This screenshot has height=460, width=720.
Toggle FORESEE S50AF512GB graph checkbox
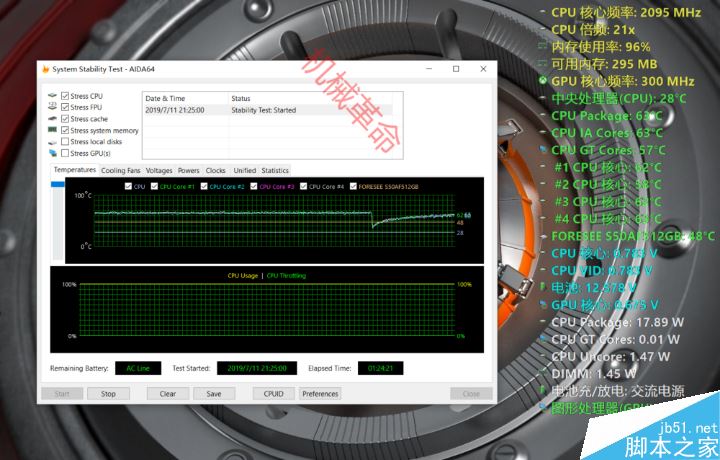pyautogui.click(x=353, y=186)
